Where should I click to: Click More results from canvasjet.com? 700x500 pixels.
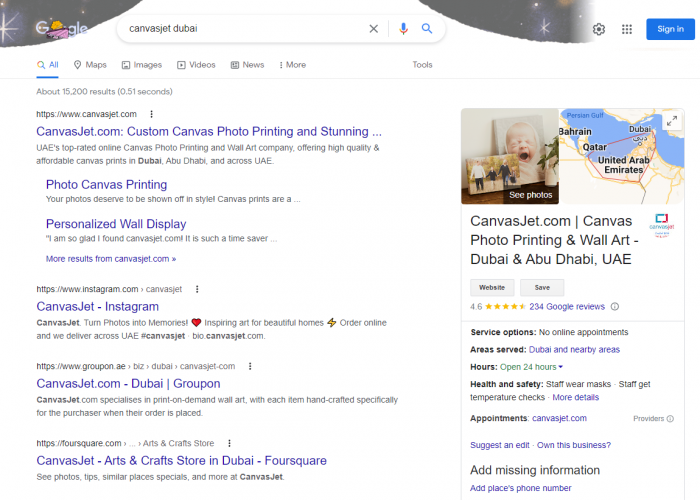click(111, 259)
